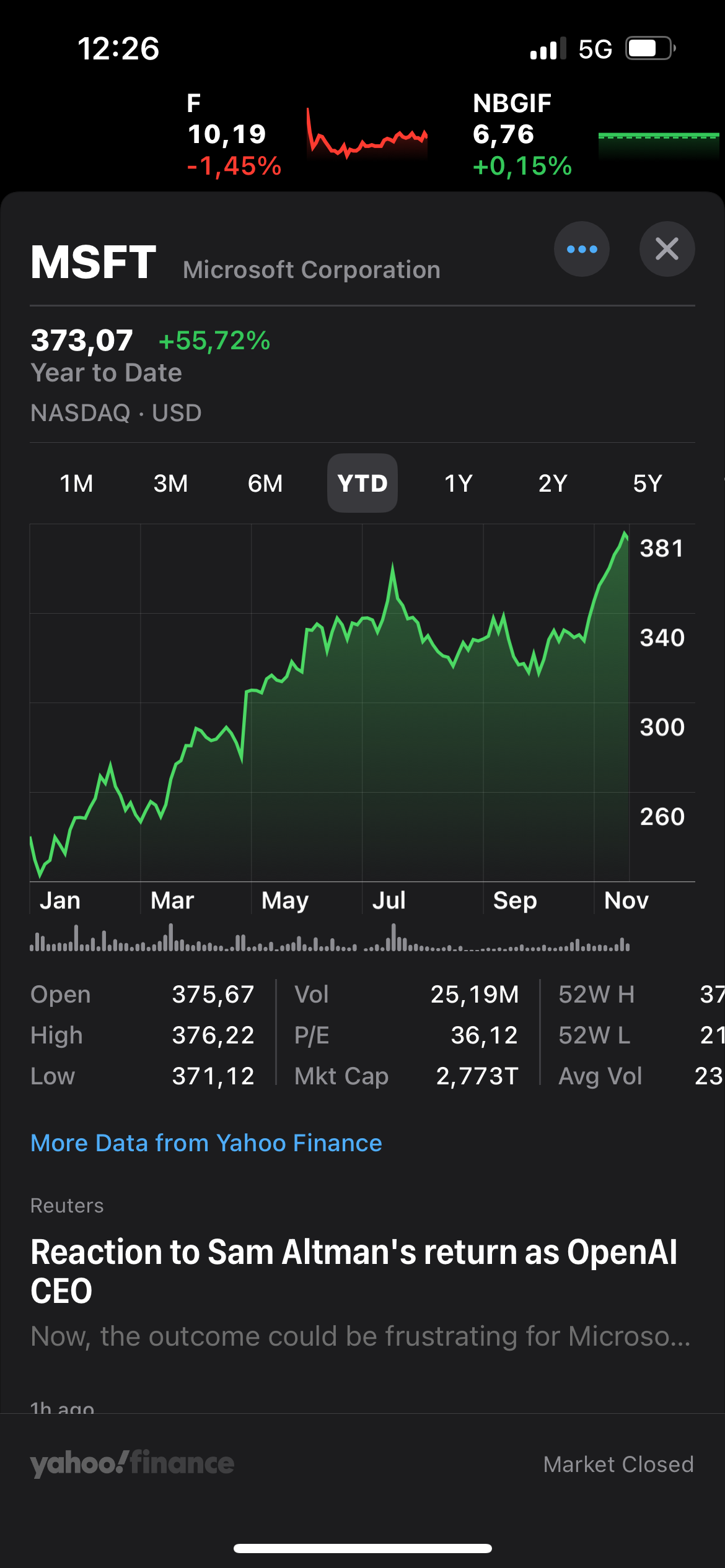Tap the cellular signal strength indicator

548,48
